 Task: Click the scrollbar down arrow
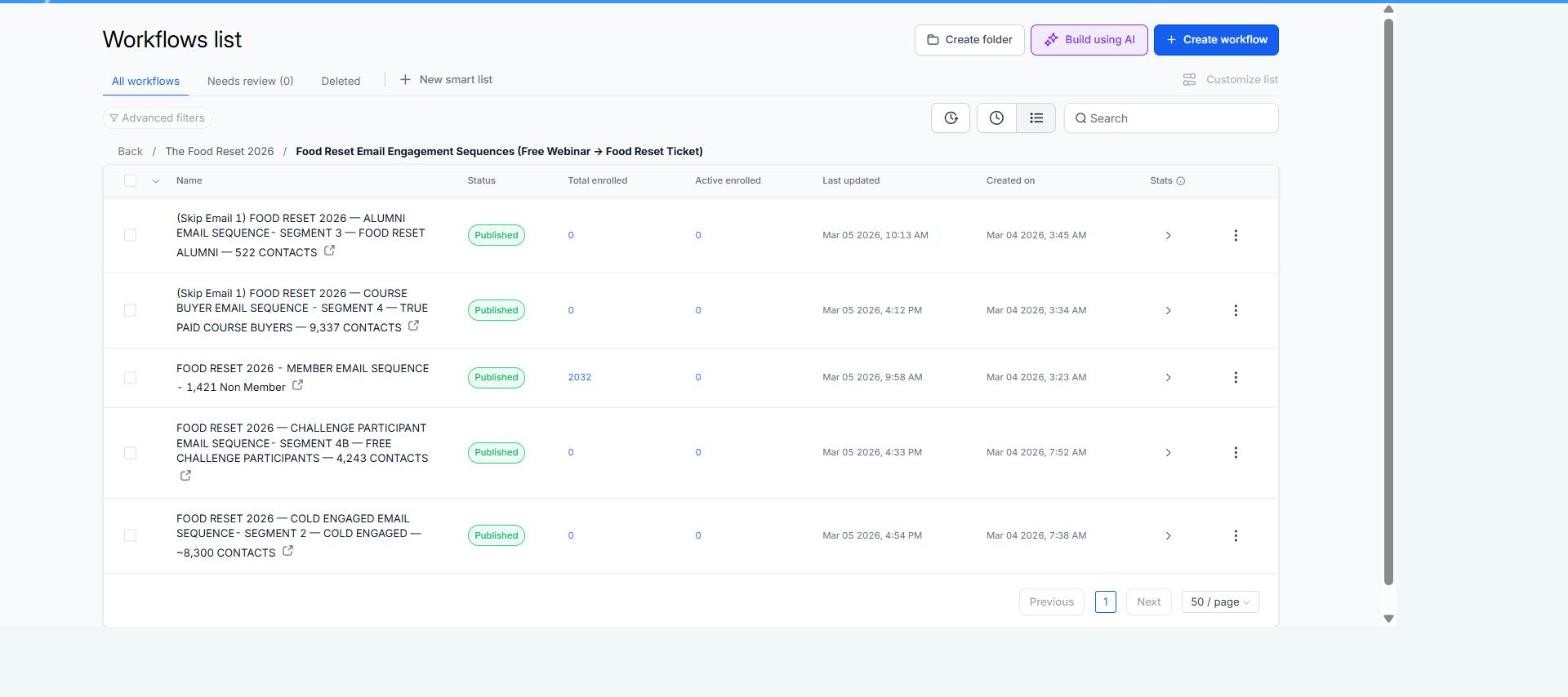1388,618
